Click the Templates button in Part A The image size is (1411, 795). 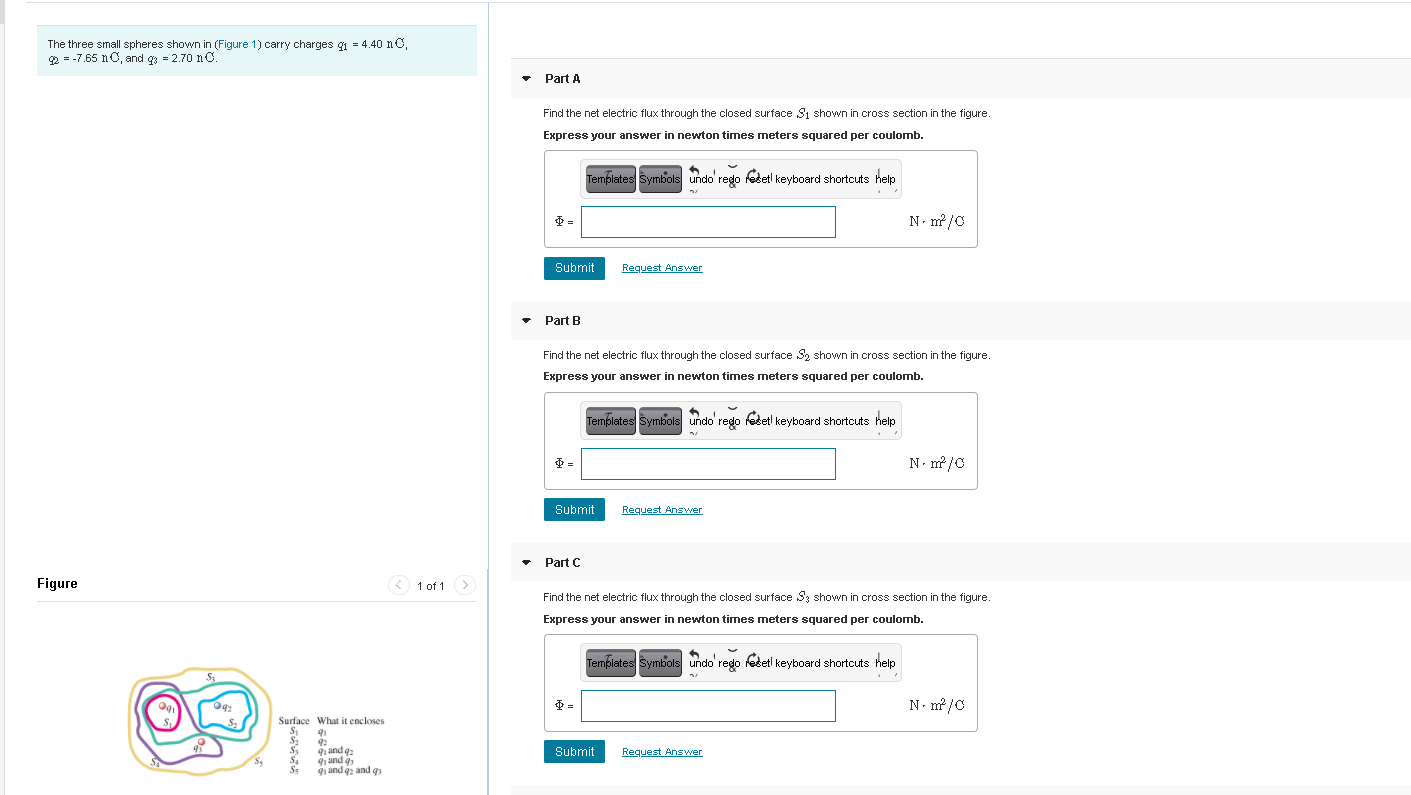pyautogui.click(x=610, y=179)
